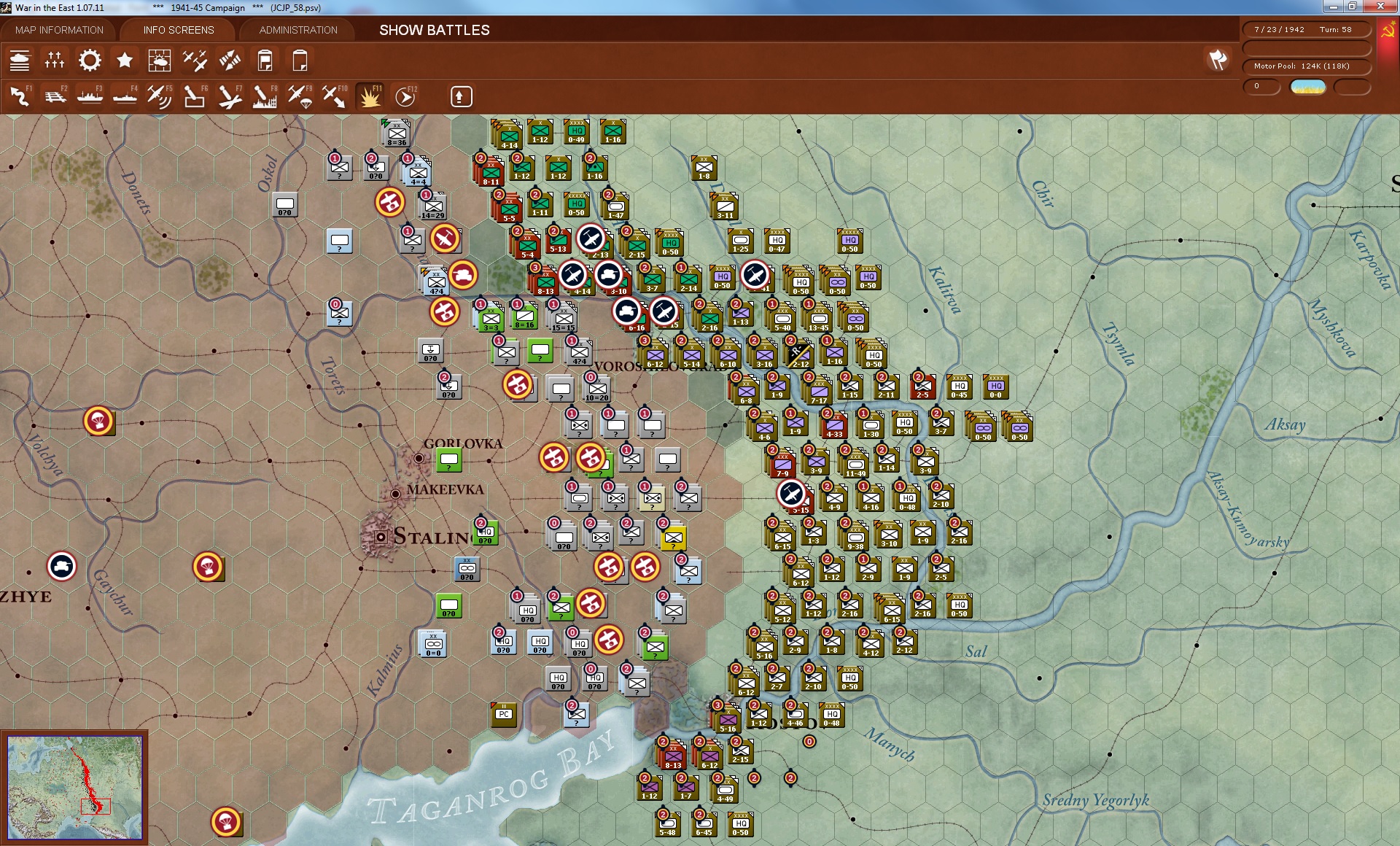Click the white flags button
Image resolution: width=1400 pixels, height=846 pixels.
[x=1218, y=60]
